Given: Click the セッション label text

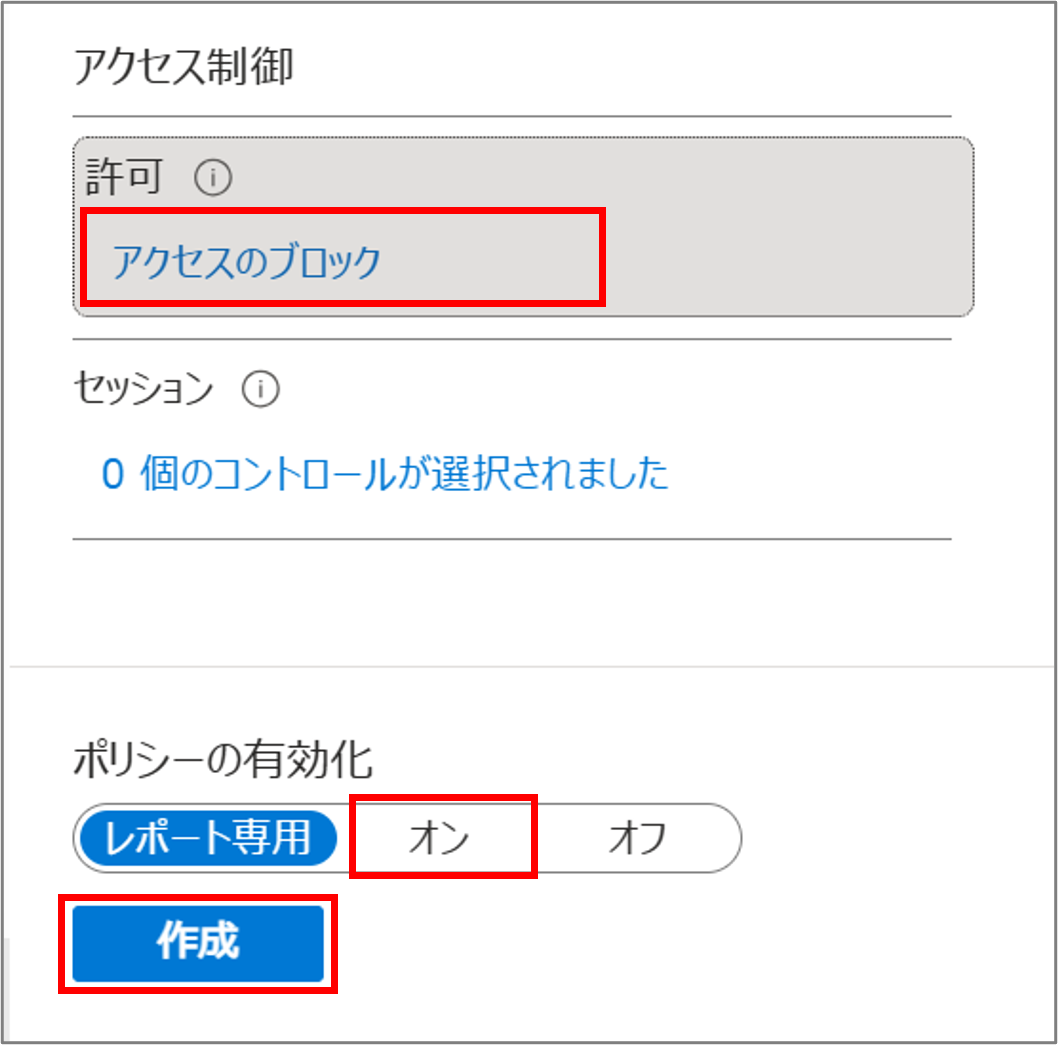Looking at the screenshot, I should (144, 389).
